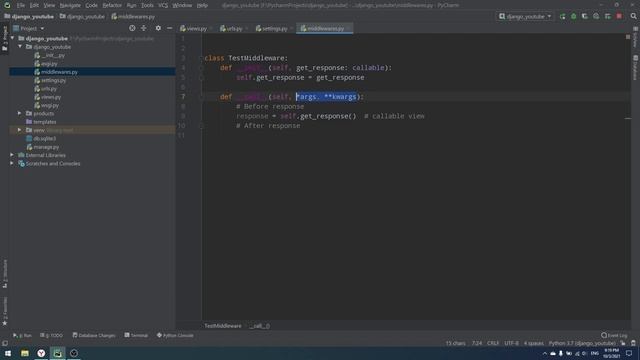Toggle tool window quick access icon bottom-left
The width and height of the screenshot is (640, 360).
pyautogui.click(x=4, y=343)
